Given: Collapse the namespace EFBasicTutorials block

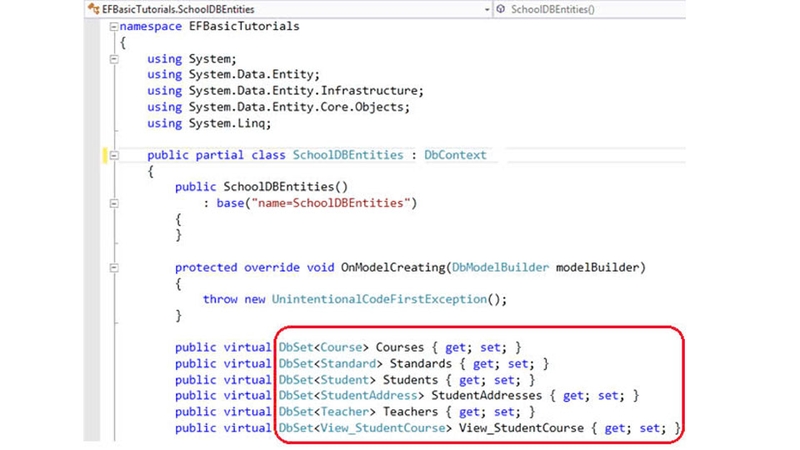Looking at the screenshot, I should [114, 27].
